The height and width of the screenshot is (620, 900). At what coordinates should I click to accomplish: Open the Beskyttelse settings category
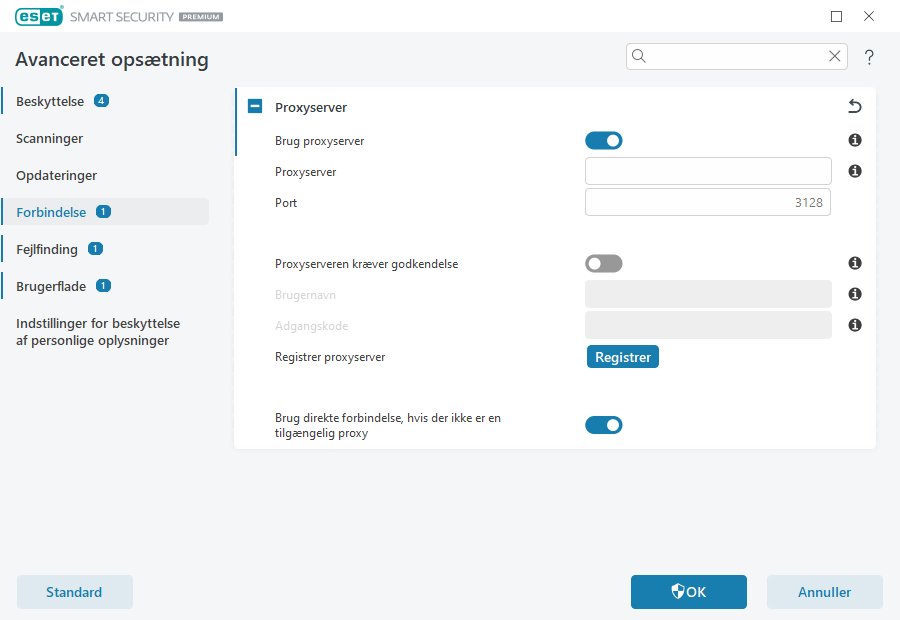(x=50, y=101)
